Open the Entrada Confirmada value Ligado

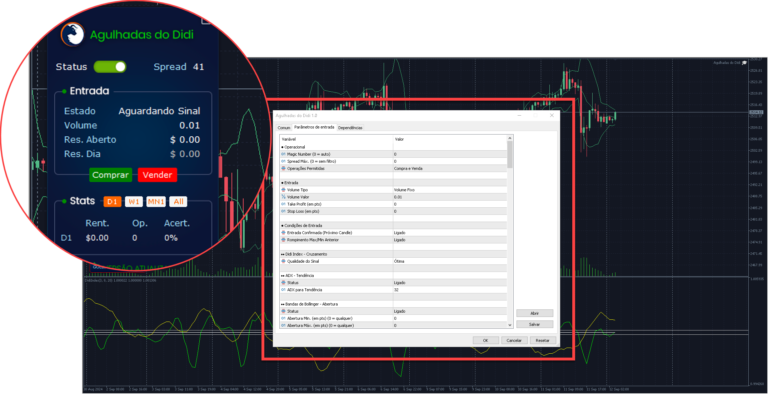pyautogui.click(x=450, y=232)
